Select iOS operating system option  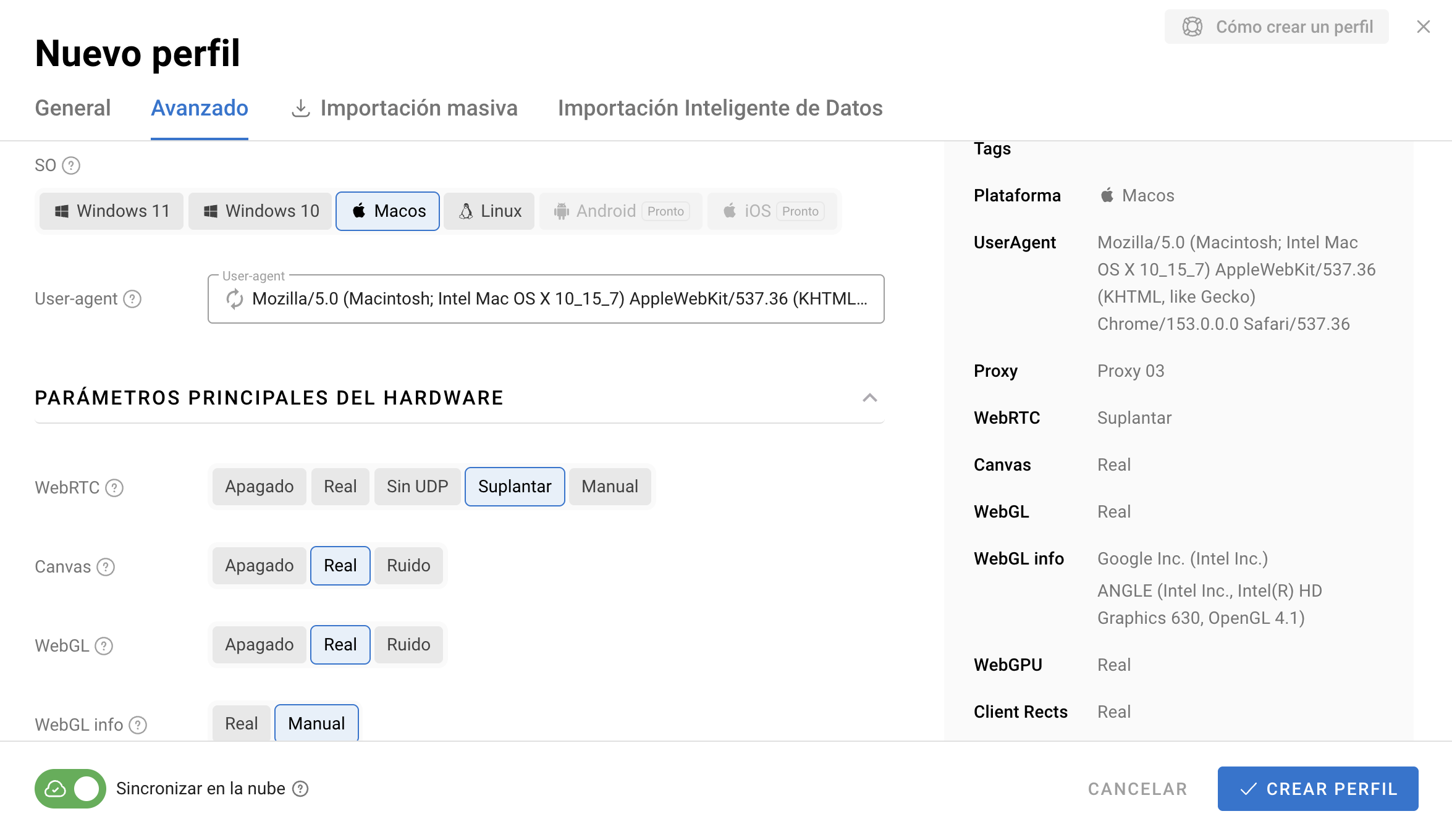(x=772, y=211)
